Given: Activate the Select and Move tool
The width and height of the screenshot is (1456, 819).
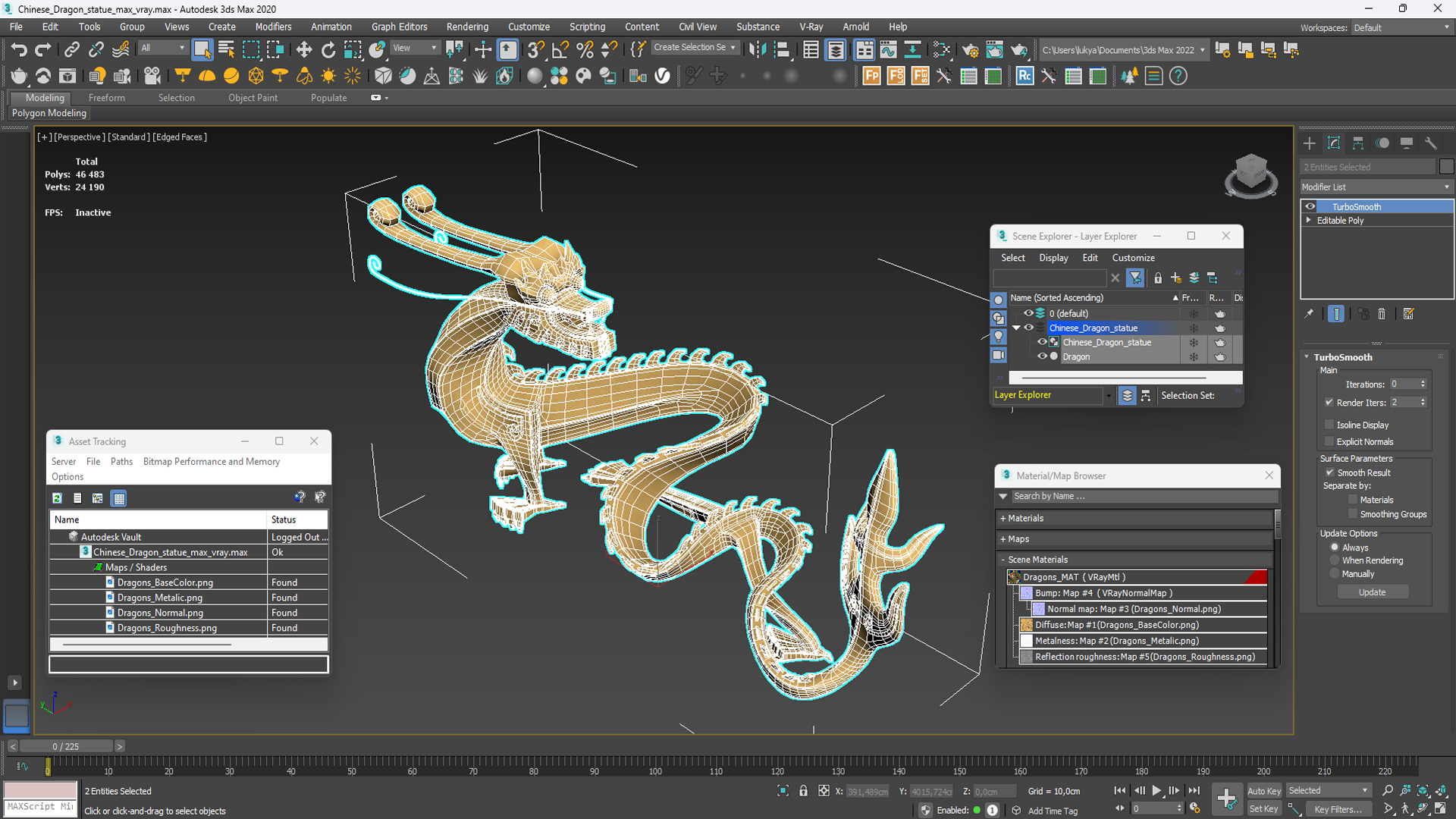Looking at the screenshot, I should pos(304,50).
